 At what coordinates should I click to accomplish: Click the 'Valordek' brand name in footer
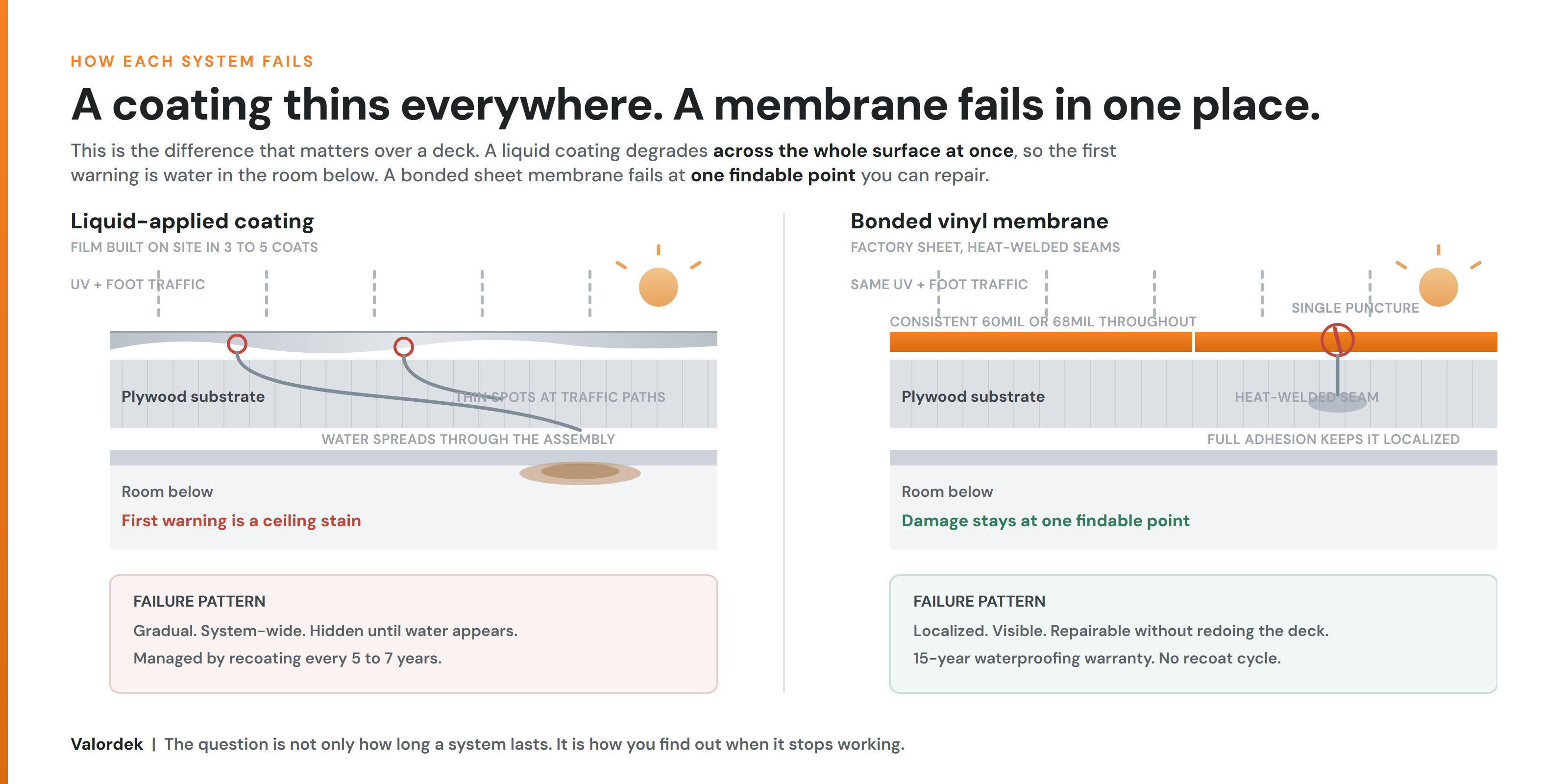(x=106, y=744)
